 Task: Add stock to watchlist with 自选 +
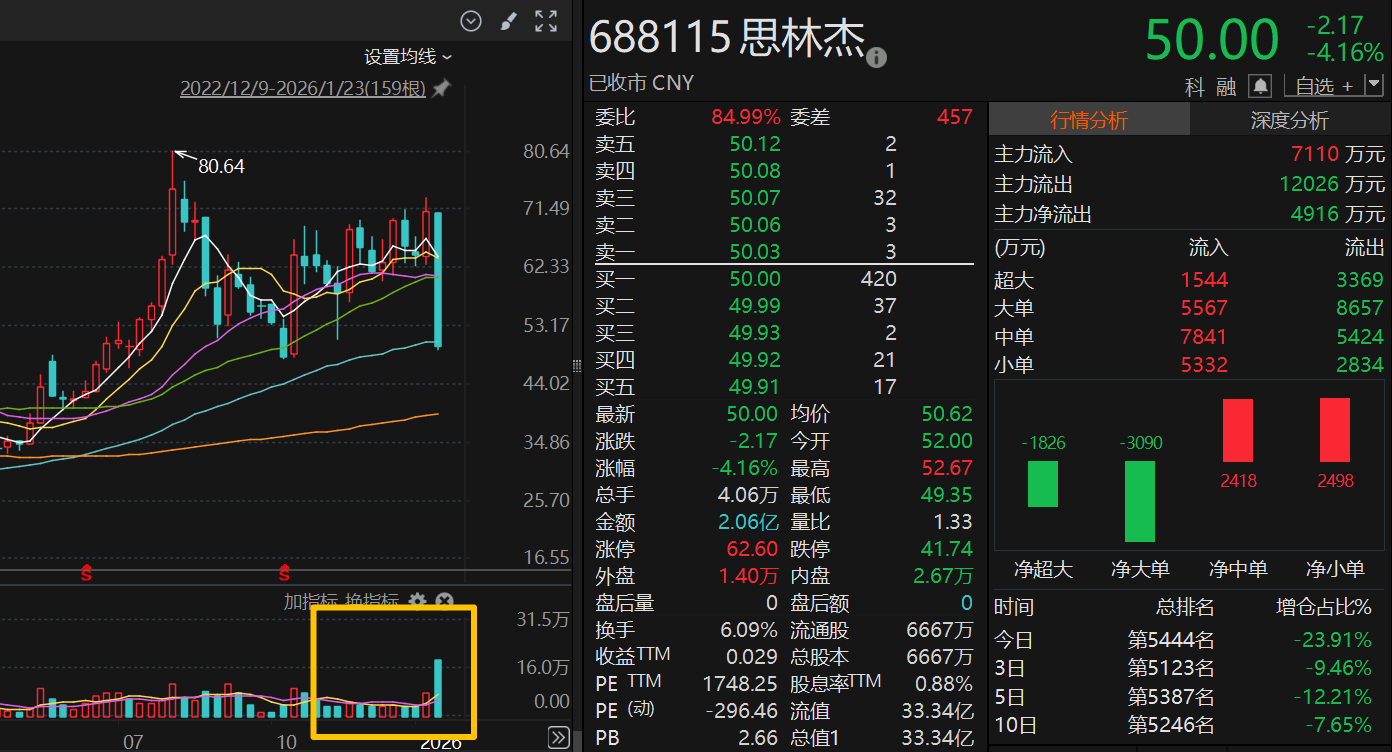click(x=1324, y=86)
